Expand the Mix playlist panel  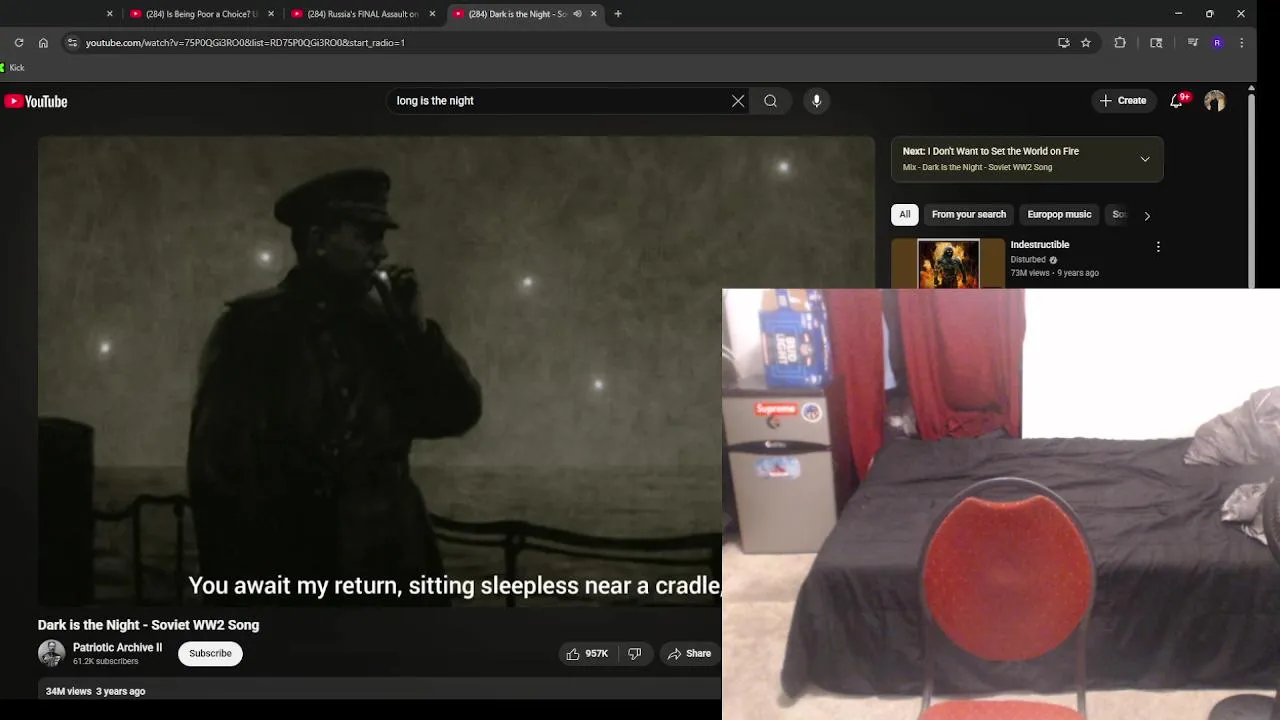point(1145,159)
